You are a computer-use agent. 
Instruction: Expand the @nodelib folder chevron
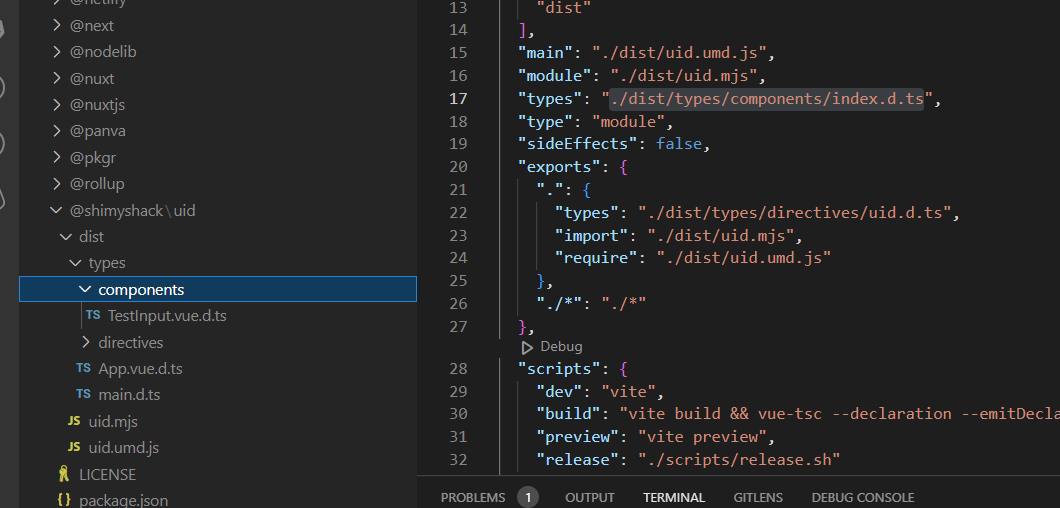[x=57, y=52]
